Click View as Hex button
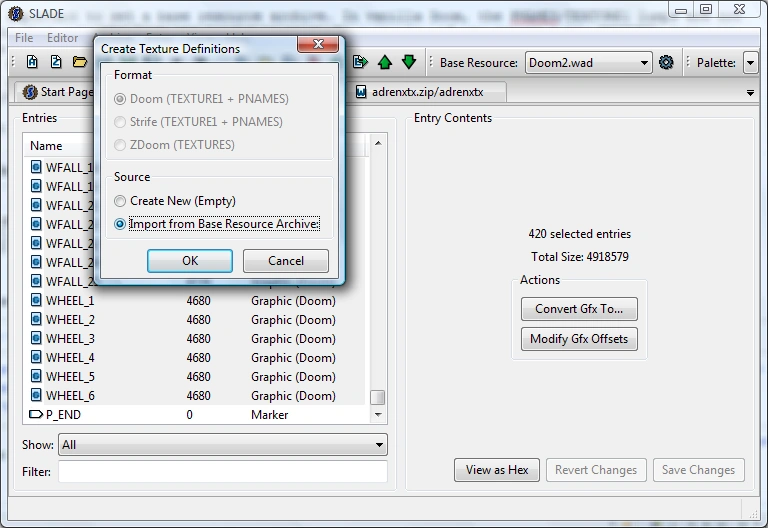Screen dimensions: 768x528 497,470
